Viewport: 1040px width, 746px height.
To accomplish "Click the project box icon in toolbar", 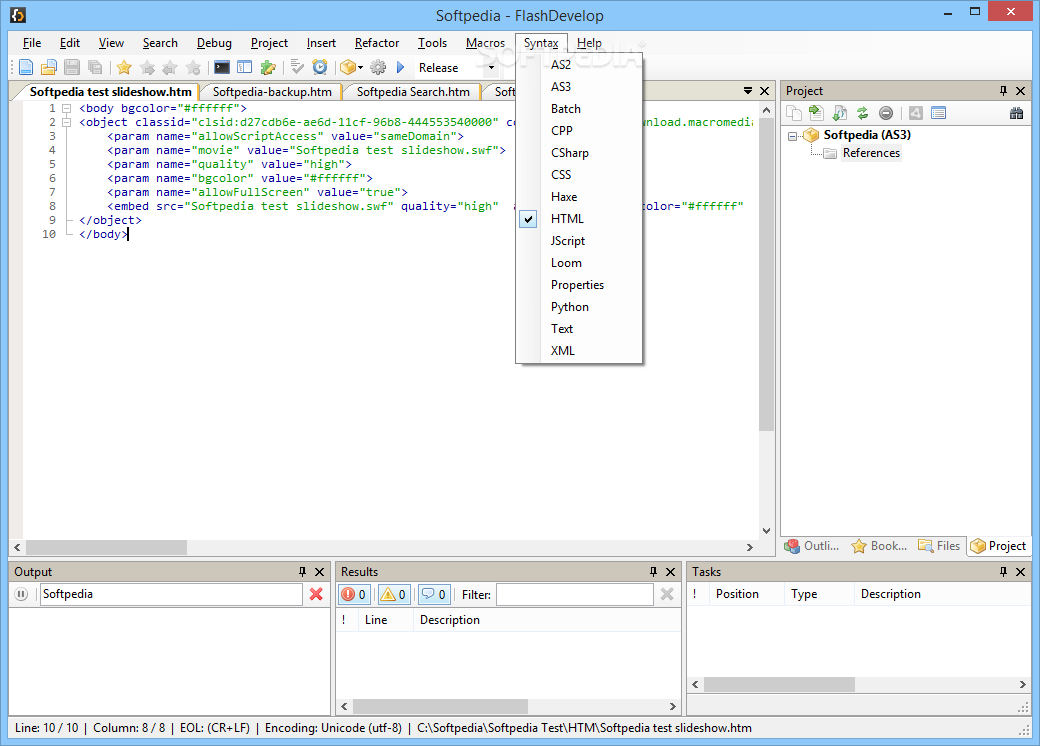I will (x=348, y=67).
